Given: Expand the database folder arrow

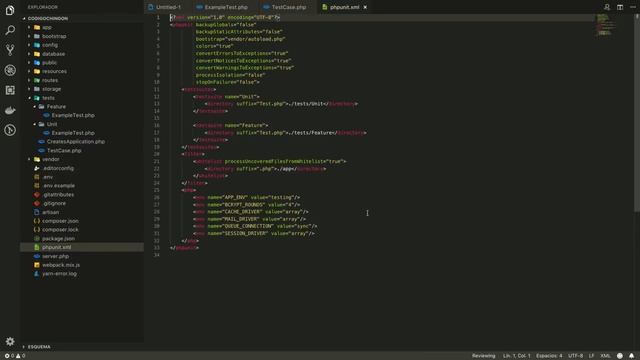Looking at the screenshot, I should point(29,54).
